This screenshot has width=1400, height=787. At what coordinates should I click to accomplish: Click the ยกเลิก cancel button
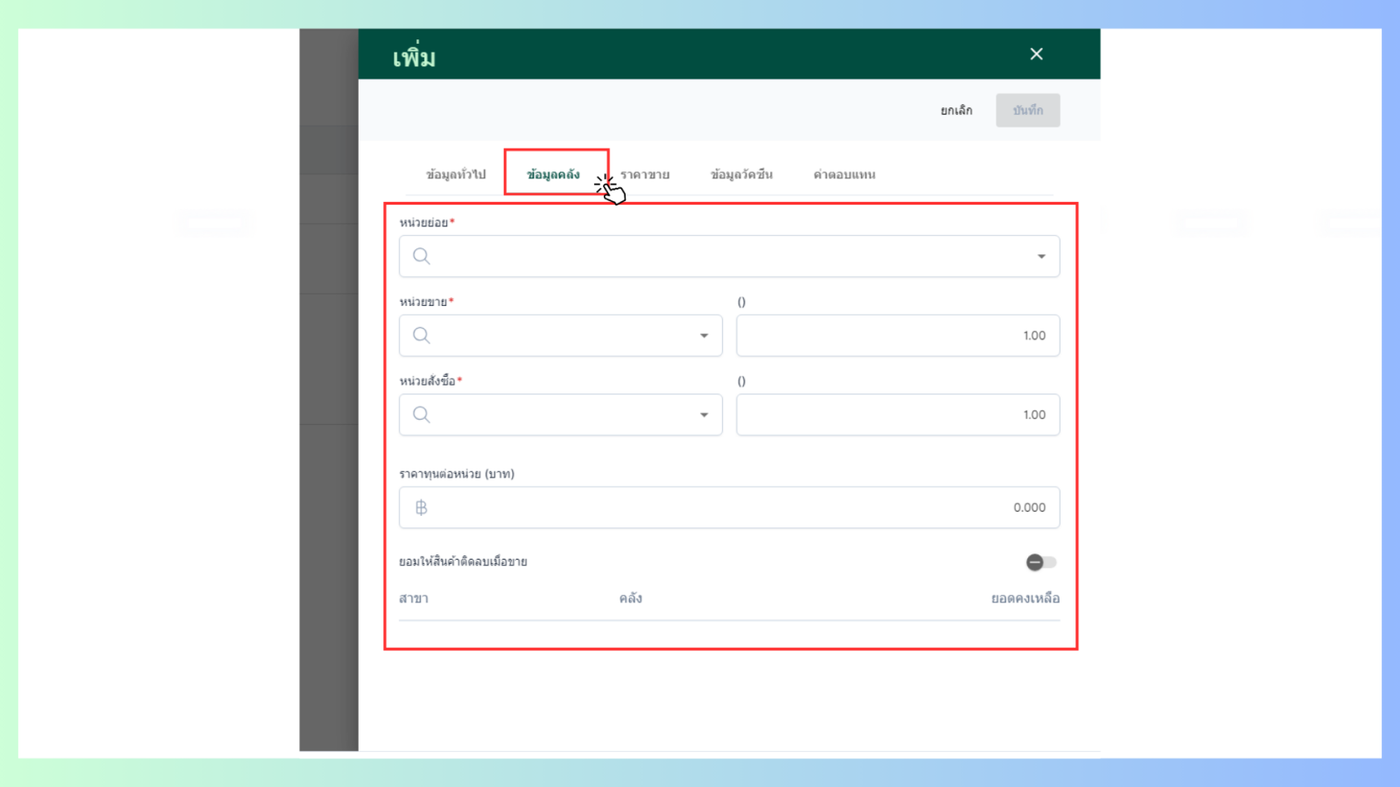tap(956, 110)
